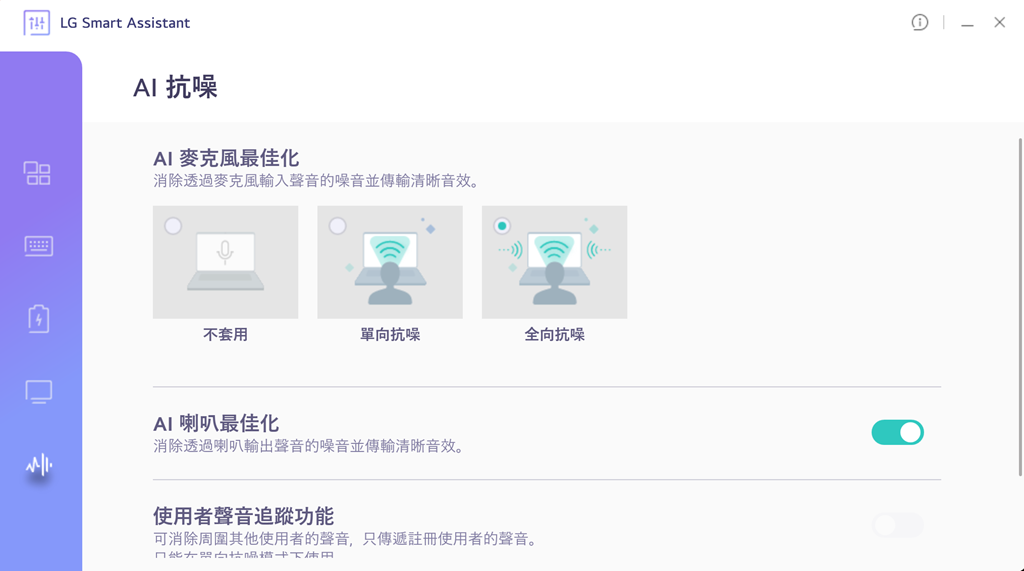Click the 全向抗噪 label text
This screenshot has width=1024, height=571.
click(554, 334)
